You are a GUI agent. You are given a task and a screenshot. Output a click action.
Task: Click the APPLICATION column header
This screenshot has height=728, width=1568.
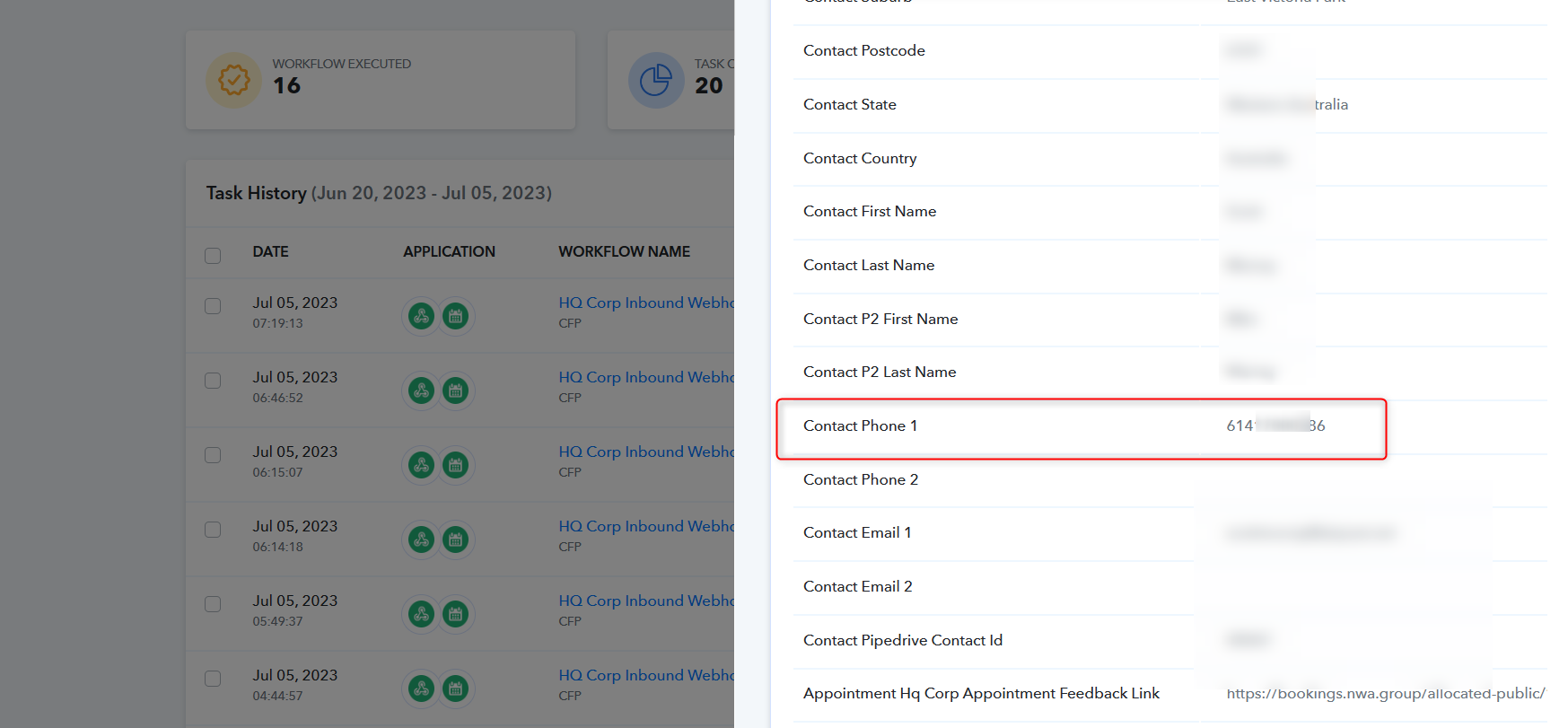(449, 252)
